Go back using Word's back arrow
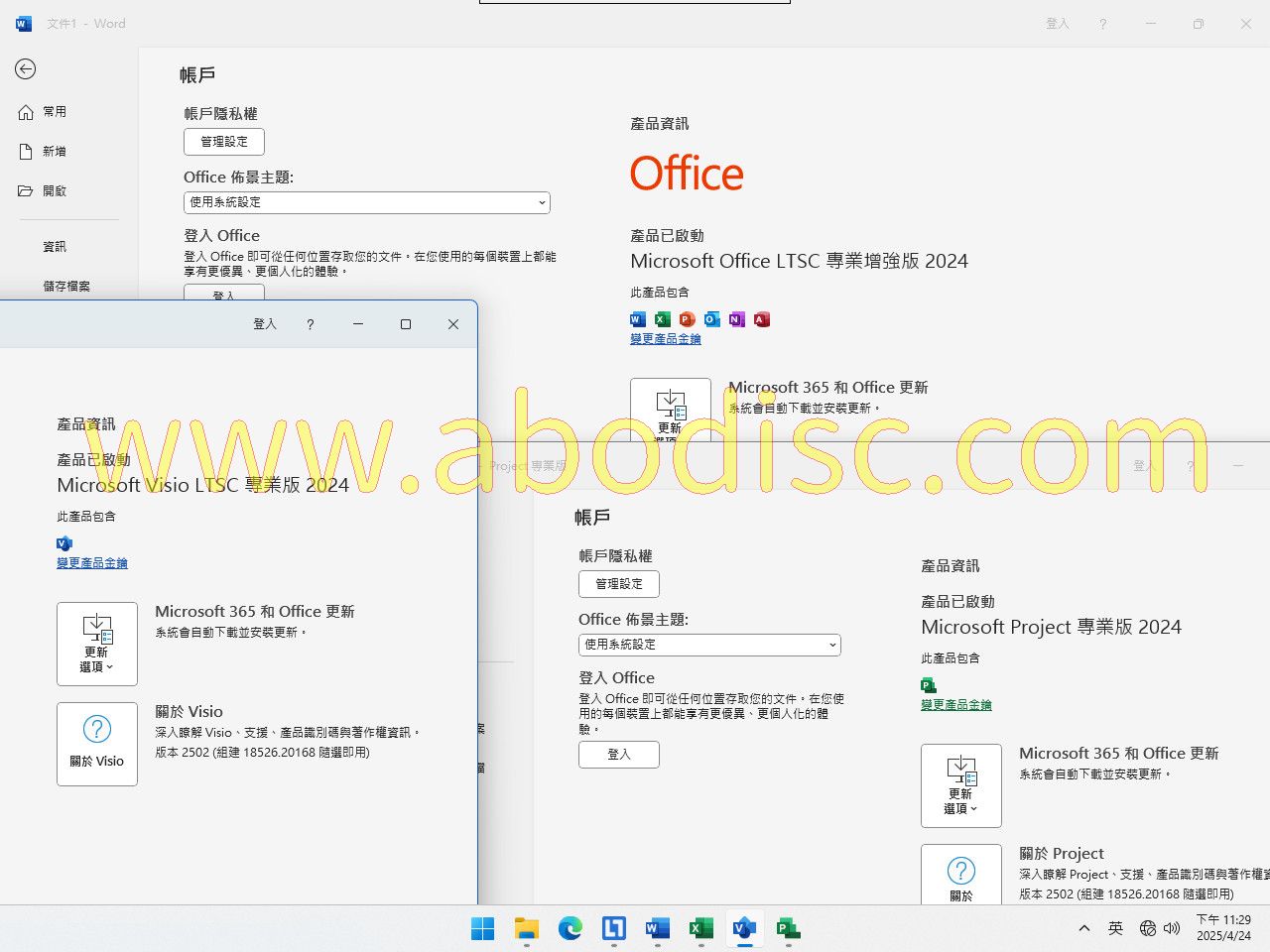The height and width of the screenshot is (952, 1270). pos(26,68)
